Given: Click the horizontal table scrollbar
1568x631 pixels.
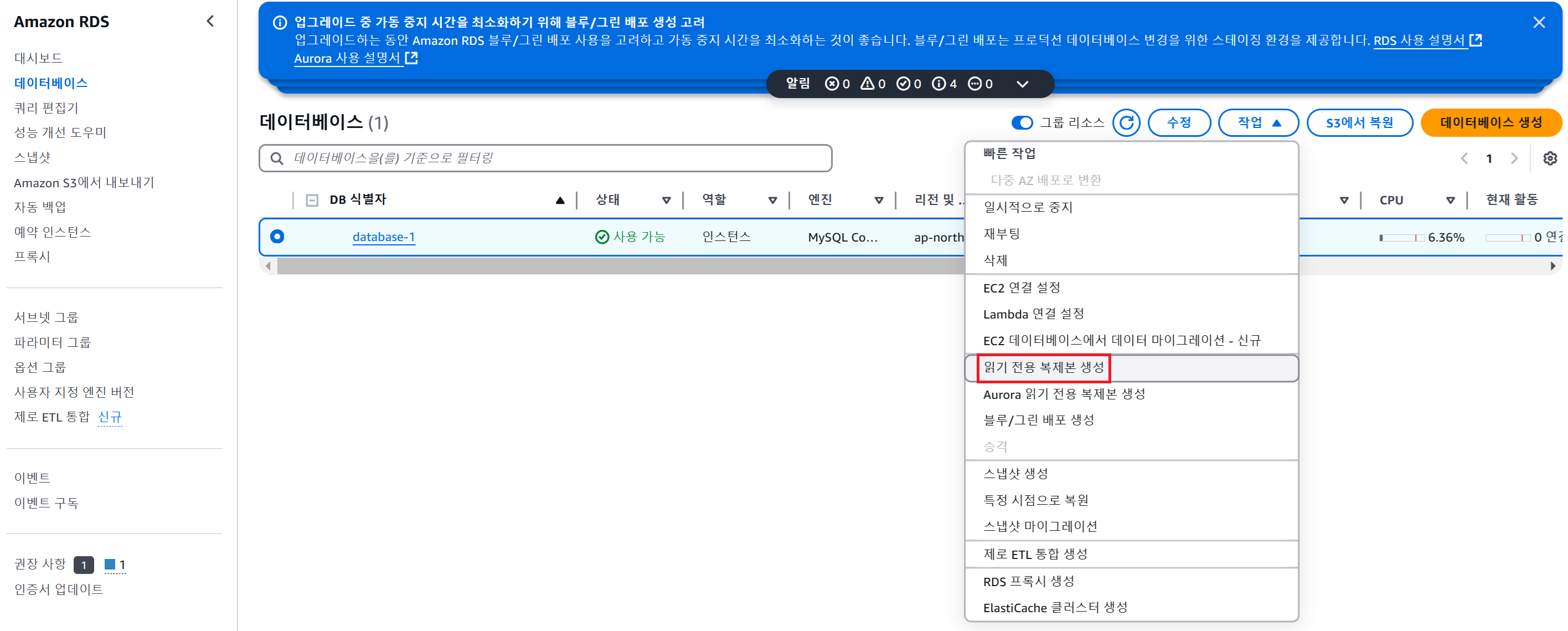Looking at the screenshot, I should 608,265.
